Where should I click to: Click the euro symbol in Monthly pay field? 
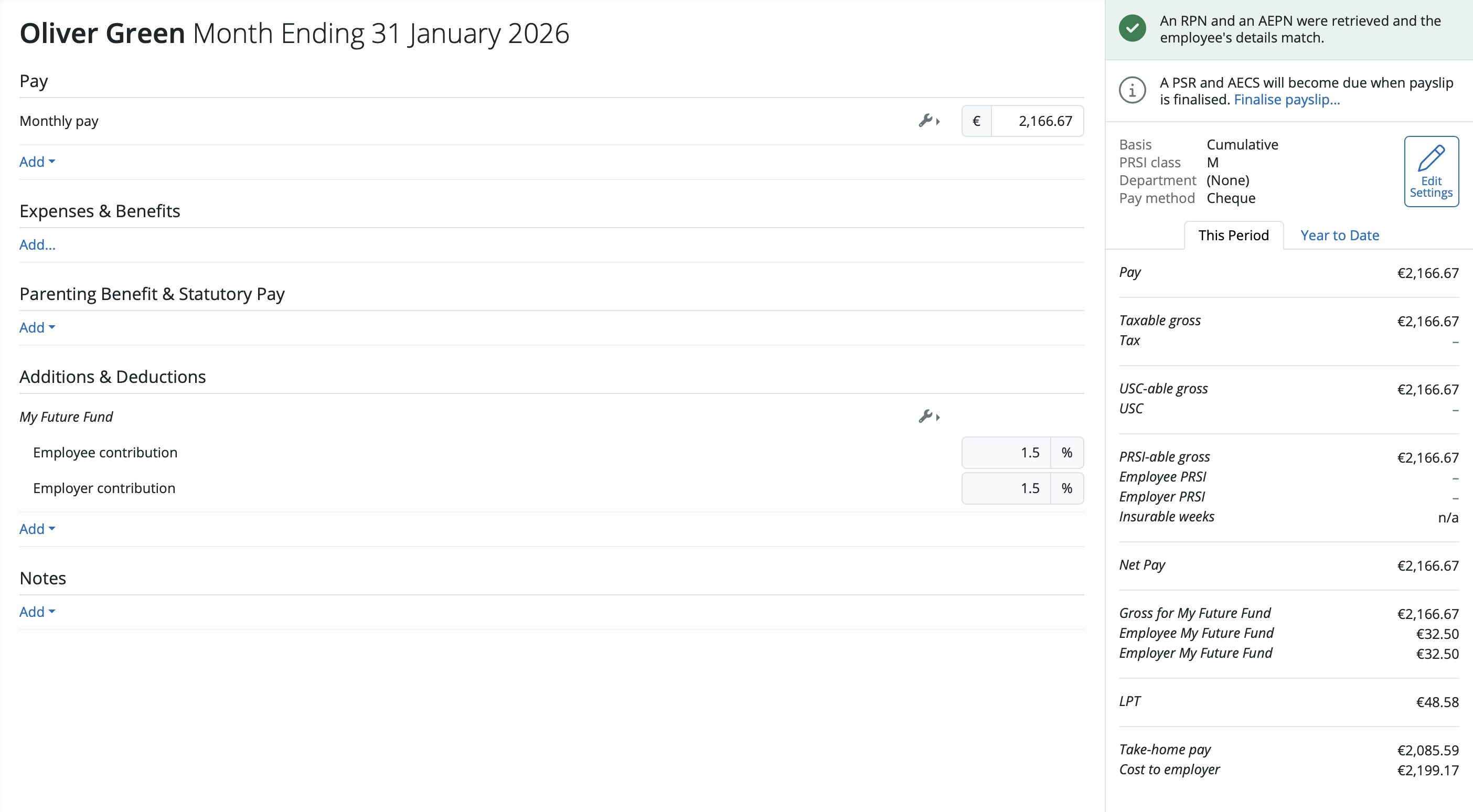(x=977, y=121)
